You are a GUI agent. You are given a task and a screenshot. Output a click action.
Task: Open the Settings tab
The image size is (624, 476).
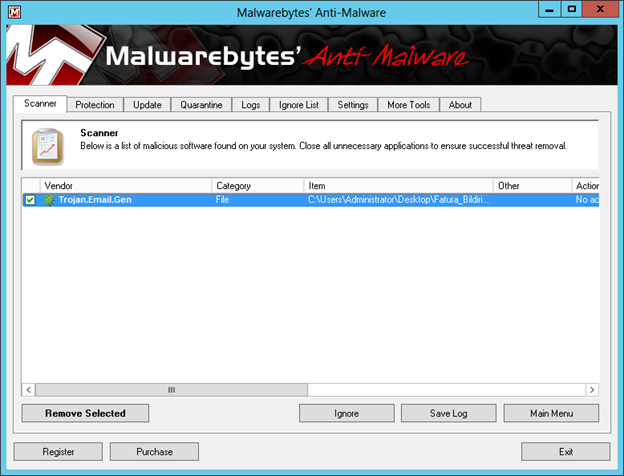click(x=353, y=105)
